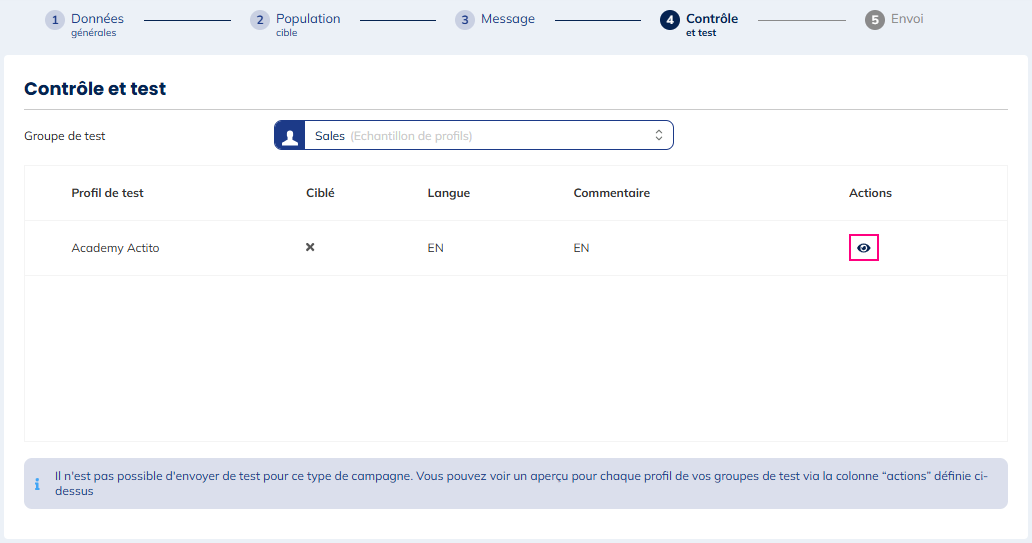The height and width of the screenshot is (543, 1032).
Task: Click the grey step 5 number circle
Action: click(875, 20)
